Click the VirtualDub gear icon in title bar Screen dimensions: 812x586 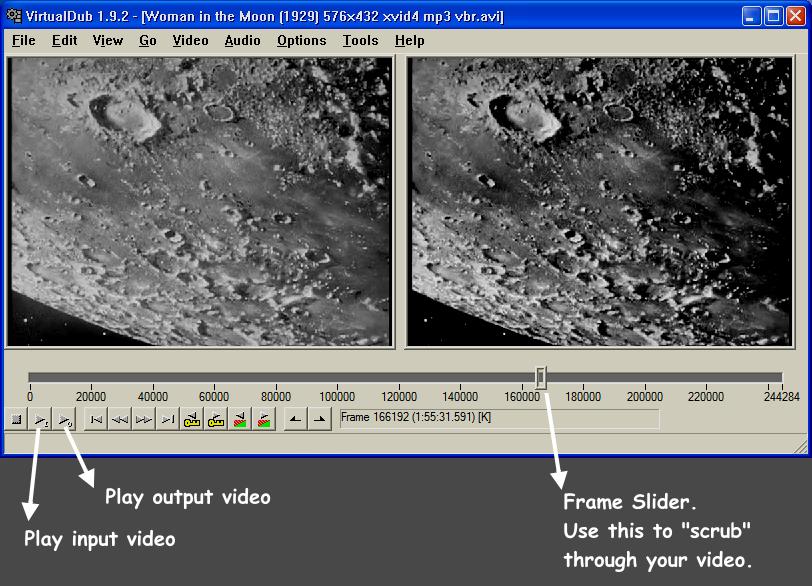click(13, 16)
